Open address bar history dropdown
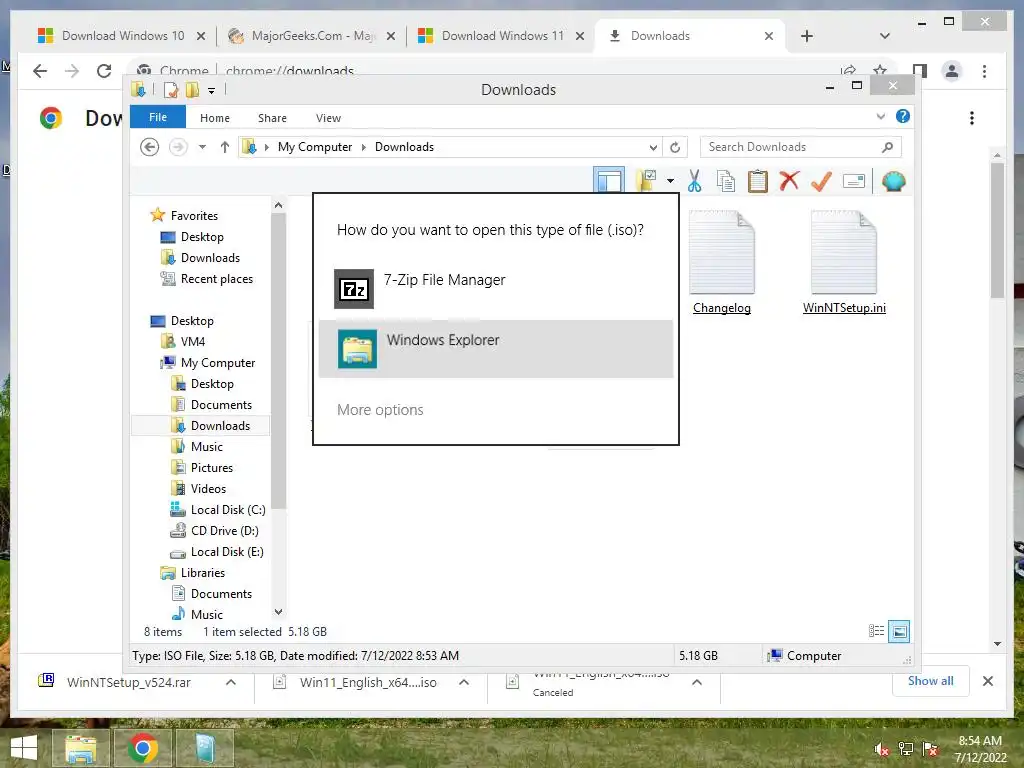The width and height of the screenshot is (1024, 768). pos(652,148)
